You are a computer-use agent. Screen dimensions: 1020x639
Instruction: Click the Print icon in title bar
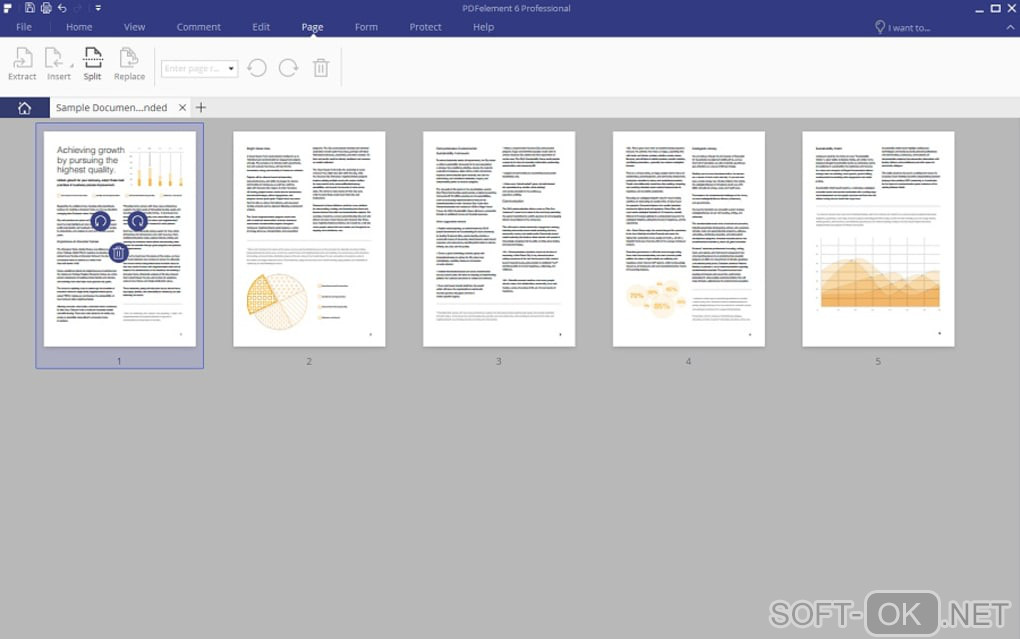pos(46,8)
